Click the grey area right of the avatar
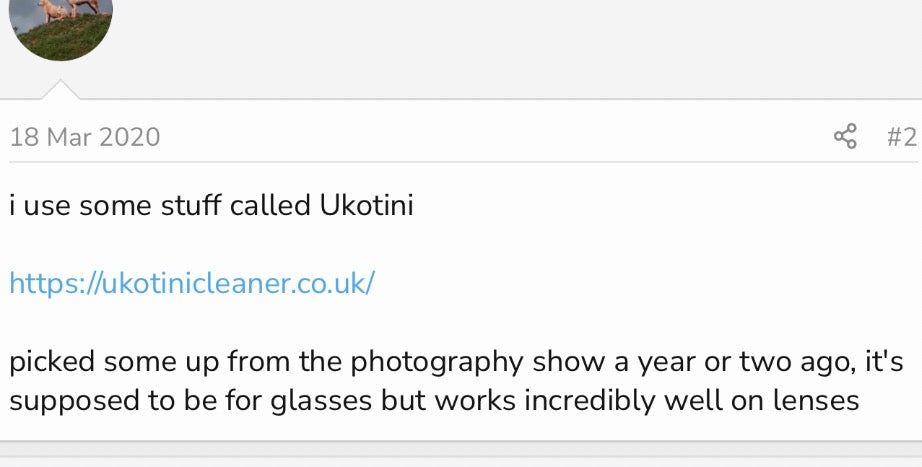 [x=500, y=40]
